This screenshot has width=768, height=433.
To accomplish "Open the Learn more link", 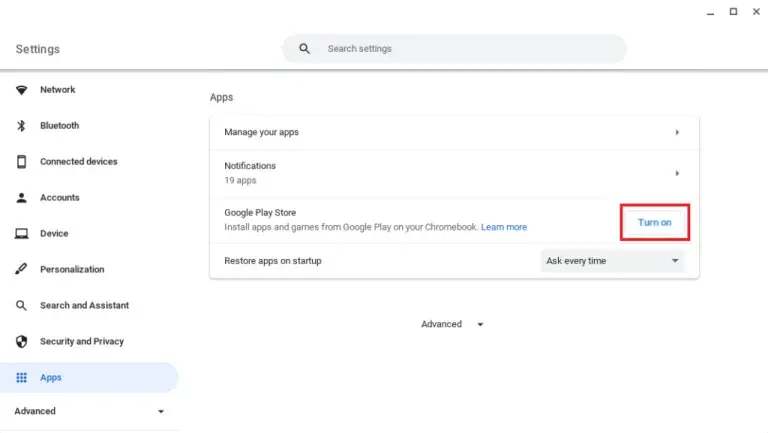I will (x=503, y=228).
